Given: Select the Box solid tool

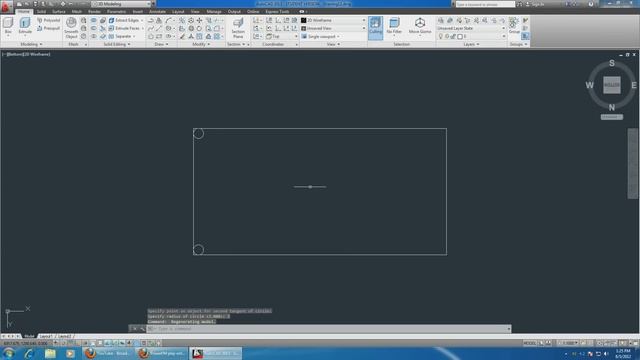Looking at the screenshot, I should [x=8, y=26].
